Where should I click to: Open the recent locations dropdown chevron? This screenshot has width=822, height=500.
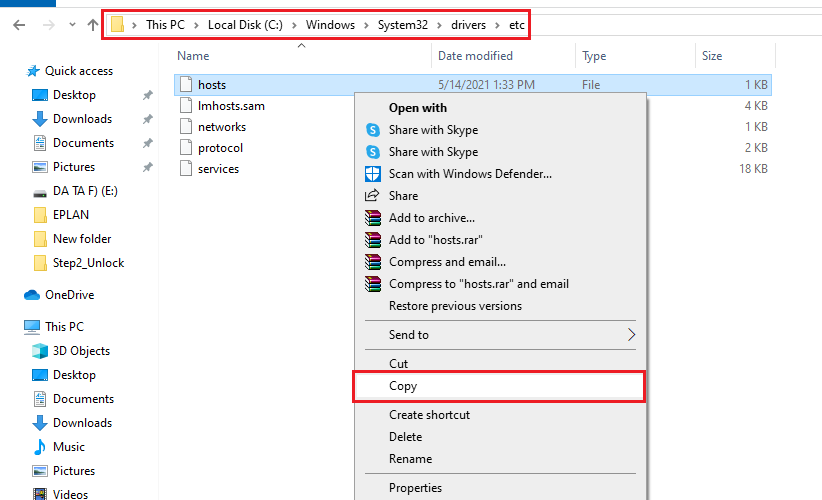pos(70,24)
